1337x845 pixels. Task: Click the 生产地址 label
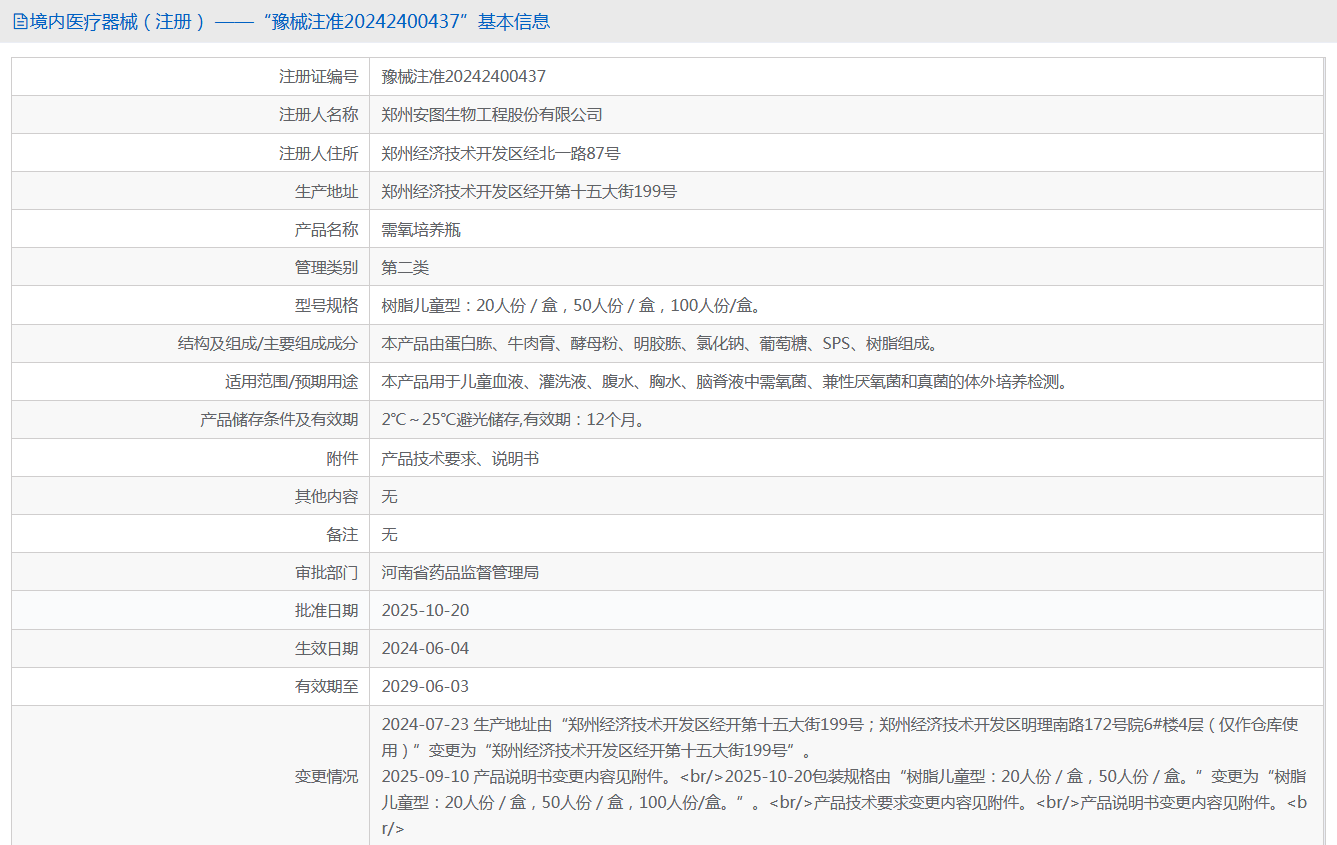(x=326, y=191)
